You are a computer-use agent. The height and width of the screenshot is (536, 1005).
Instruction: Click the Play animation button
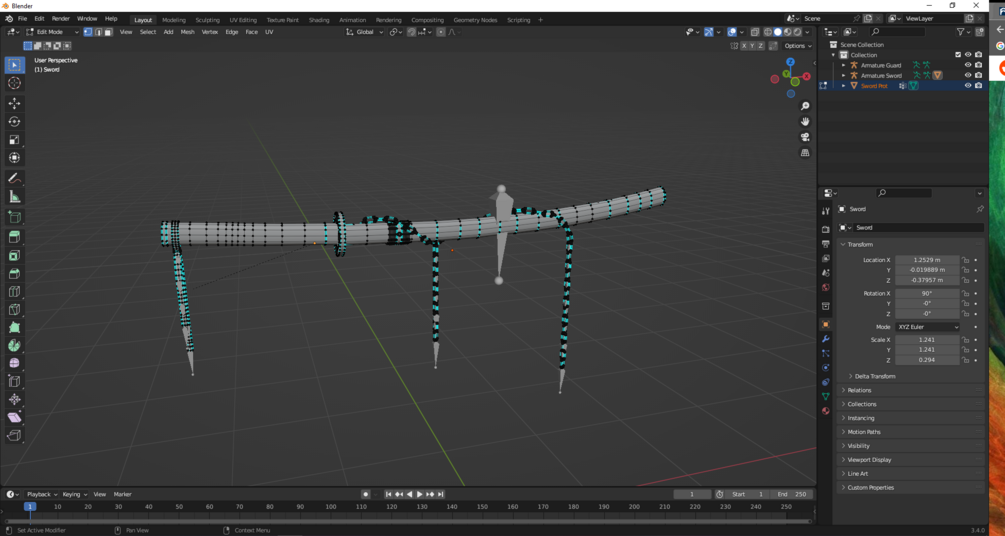[x=420, y=494]
